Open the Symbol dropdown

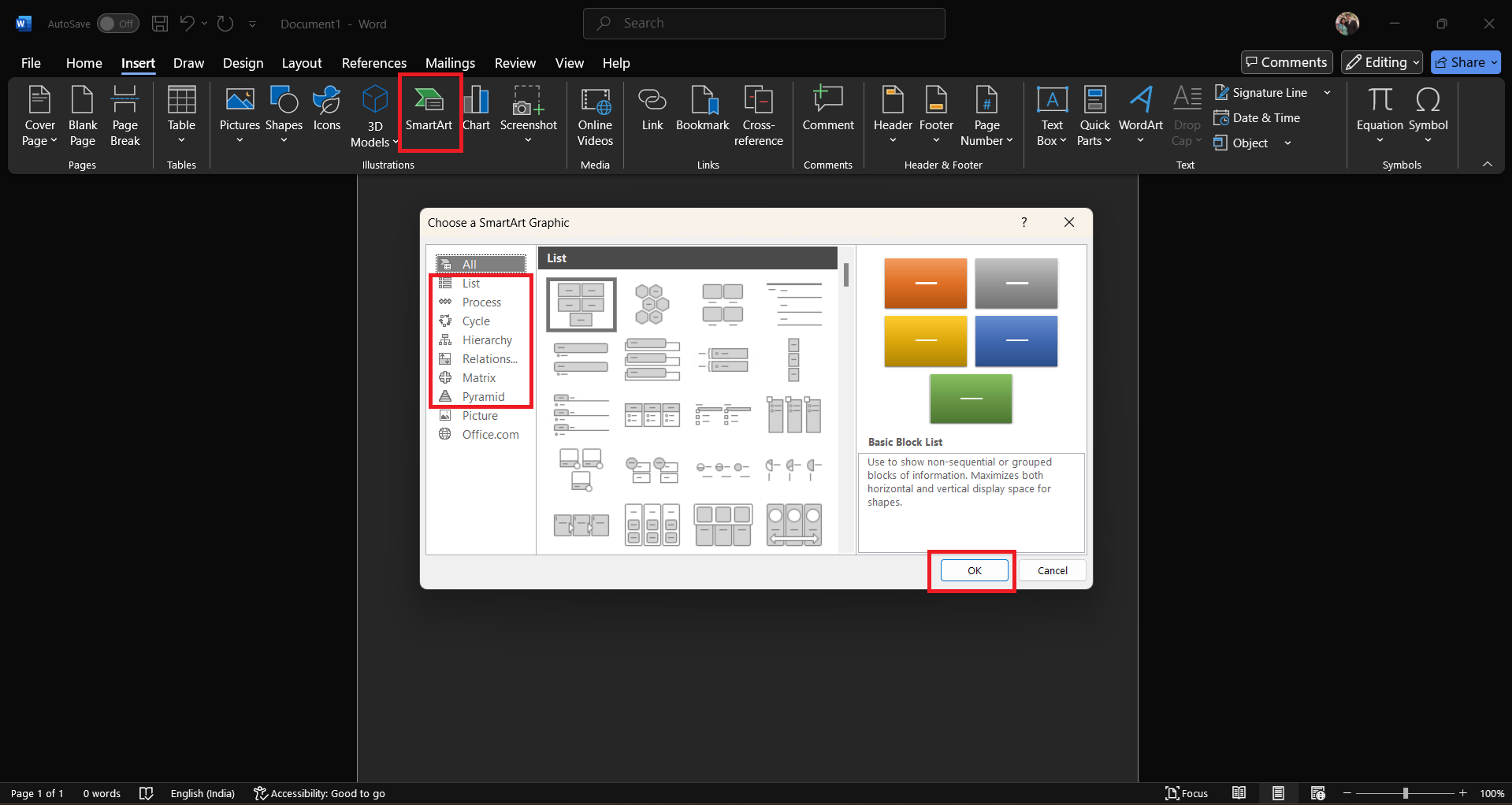point(1428,117)
